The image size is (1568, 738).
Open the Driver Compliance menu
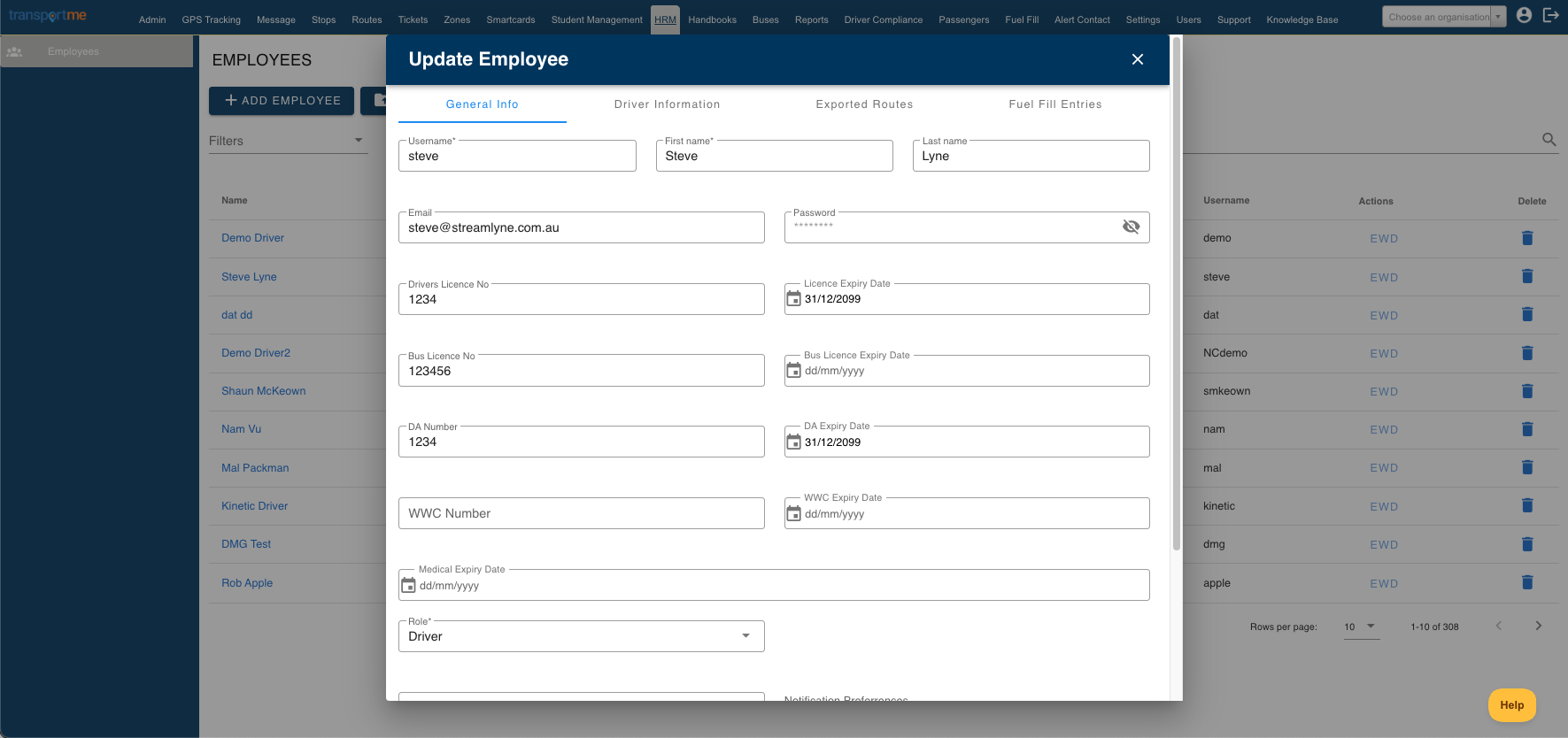tap(884, 19)
